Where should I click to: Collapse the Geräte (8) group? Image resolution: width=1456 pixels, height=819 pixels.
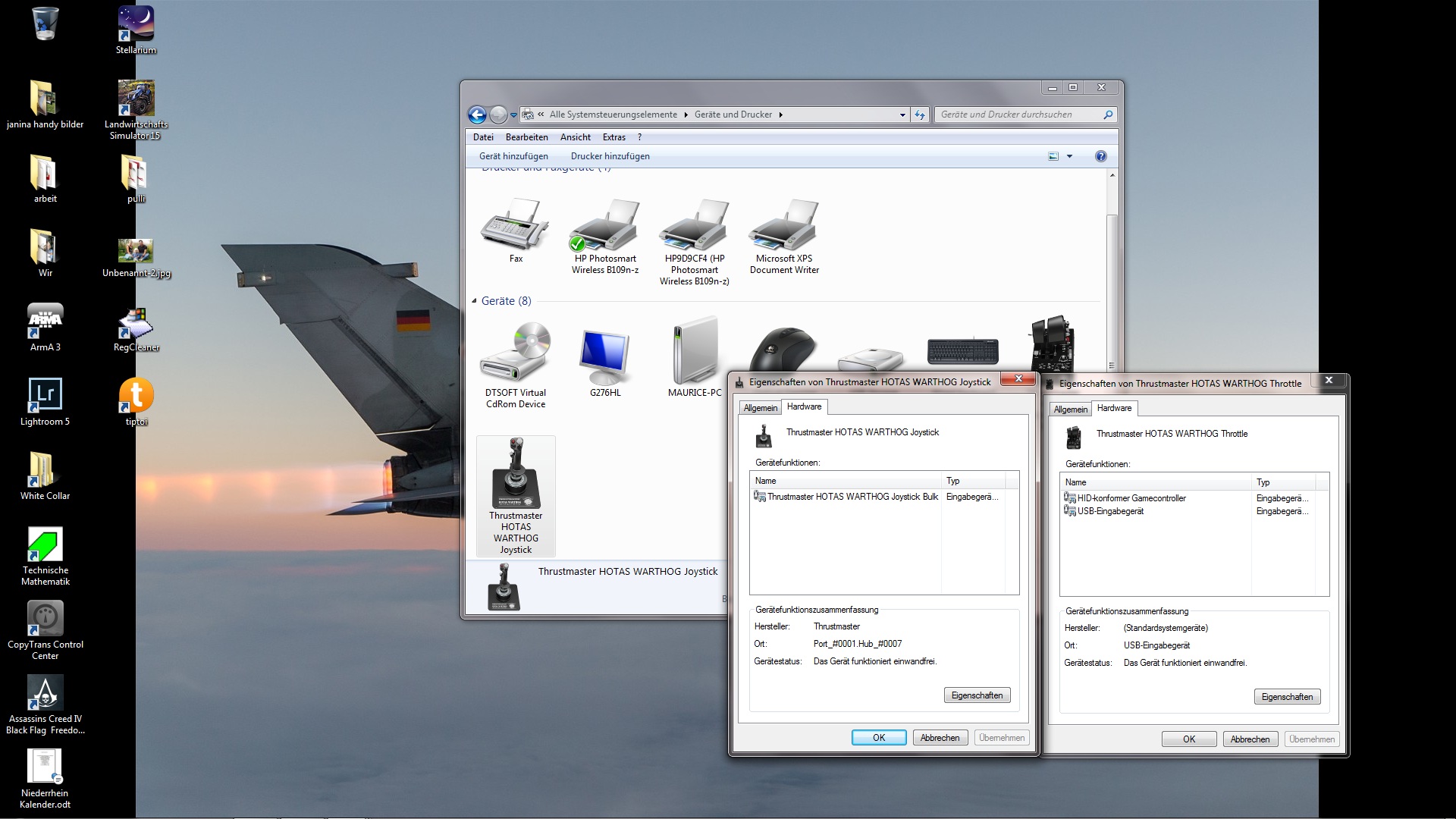(475, 301)
